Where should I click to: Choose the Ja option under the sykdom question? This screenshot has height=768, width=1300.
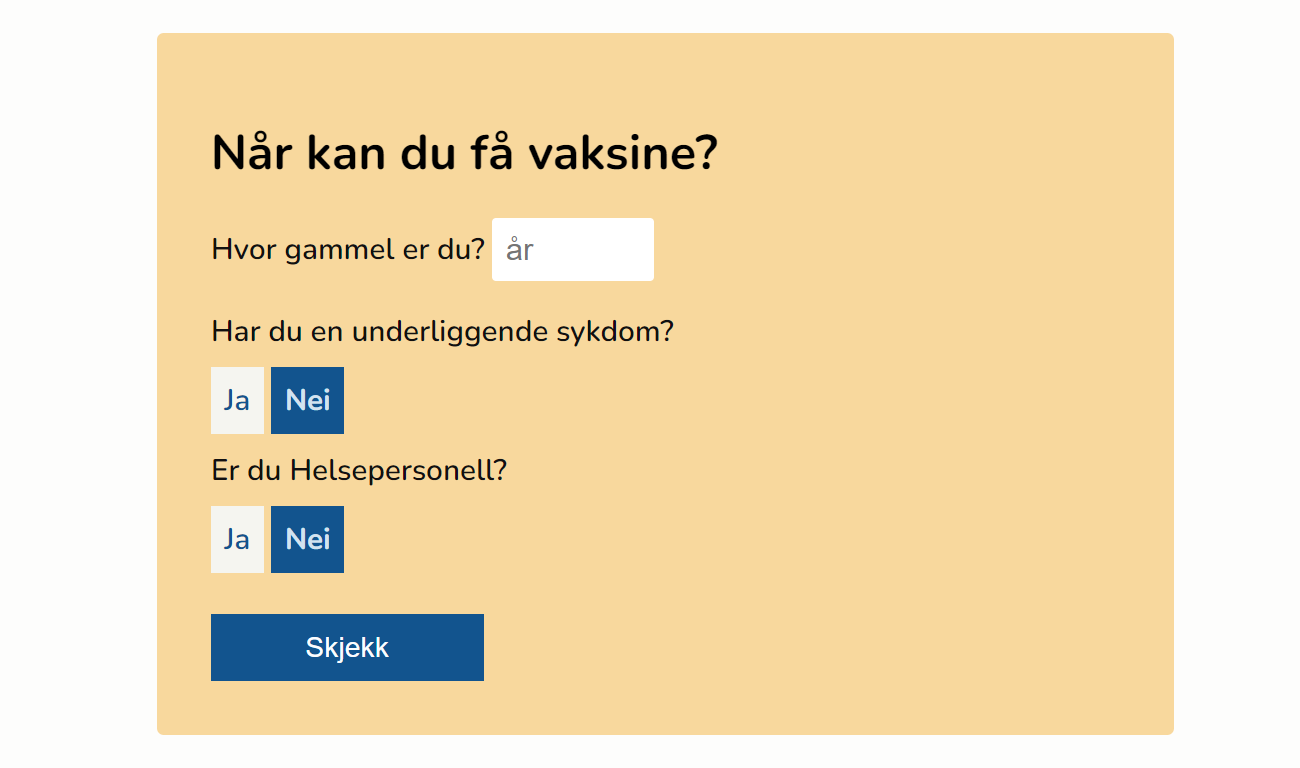(x=237, y=400)
